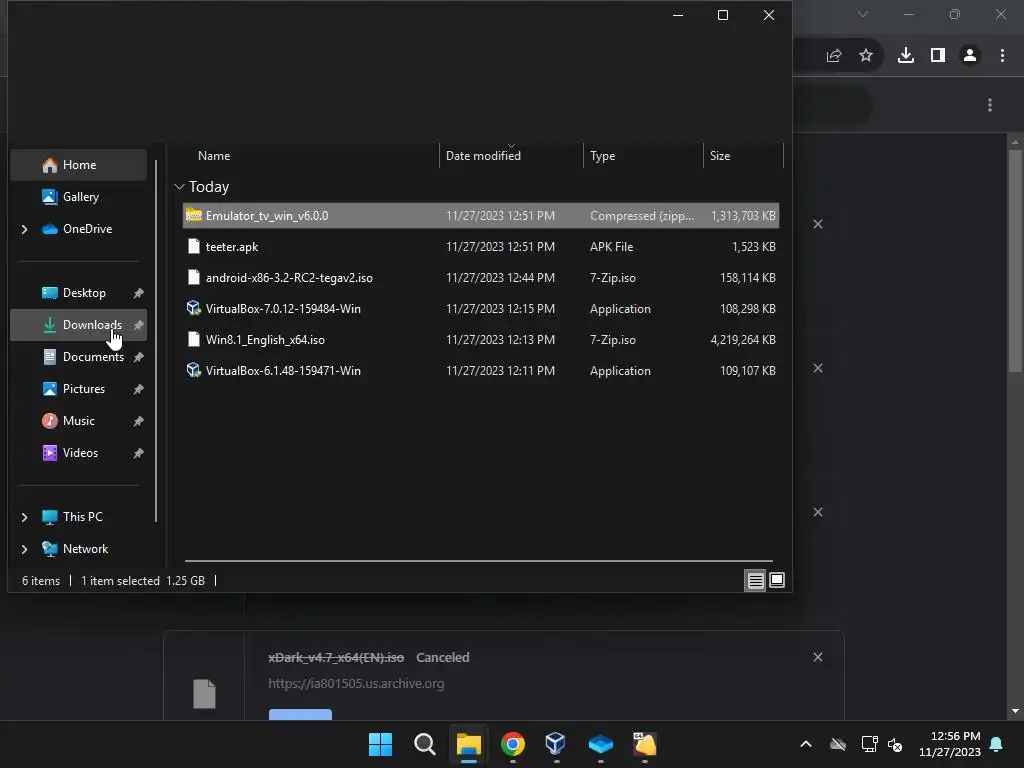Open the Documents quick access folder
The width and height of the screenshot is (1024, 768).
click(79, 357)
